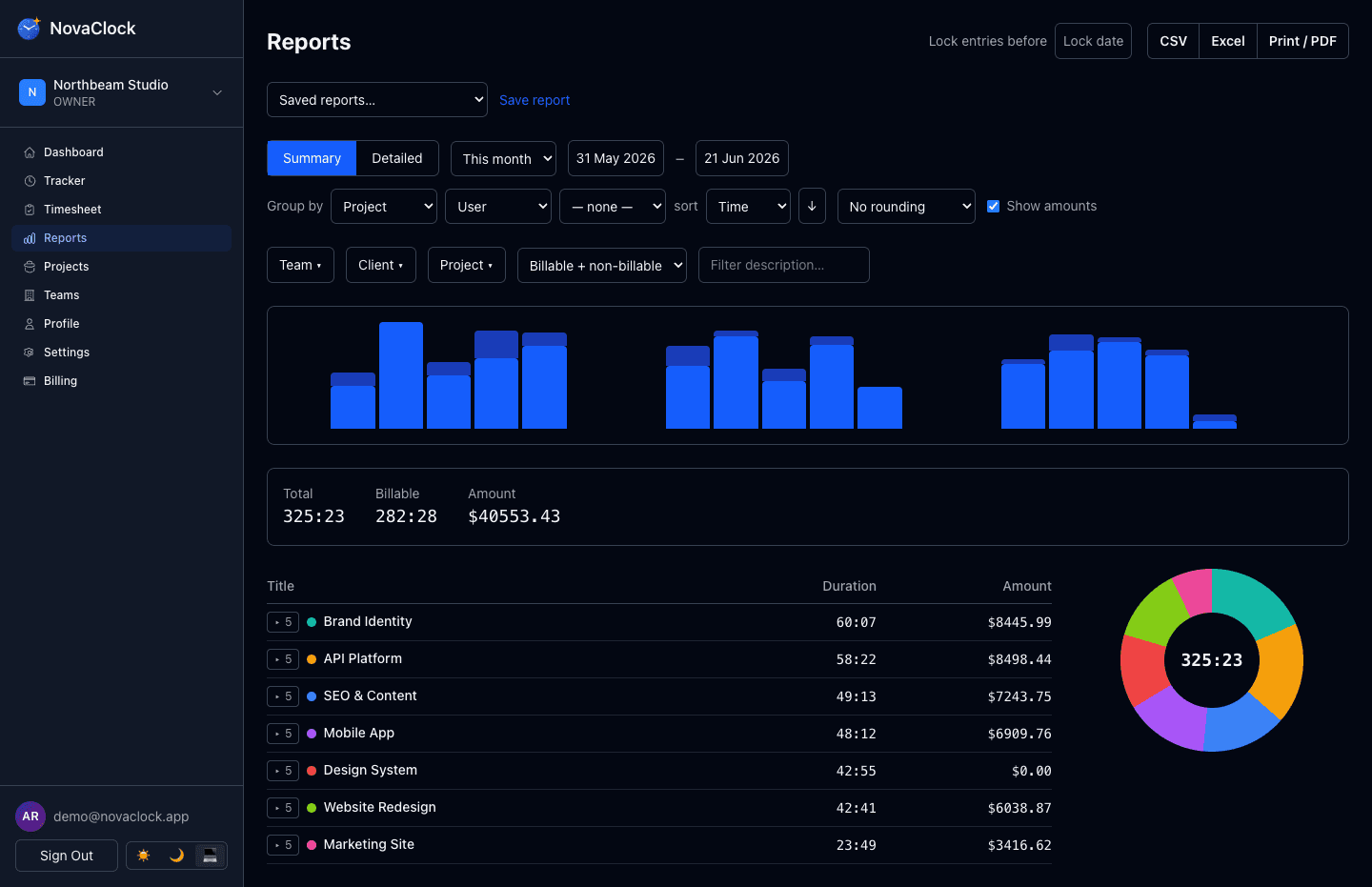Toggle sort direction with the arrow button
Screen dimensions: 1372x887
tap(812, 206)
